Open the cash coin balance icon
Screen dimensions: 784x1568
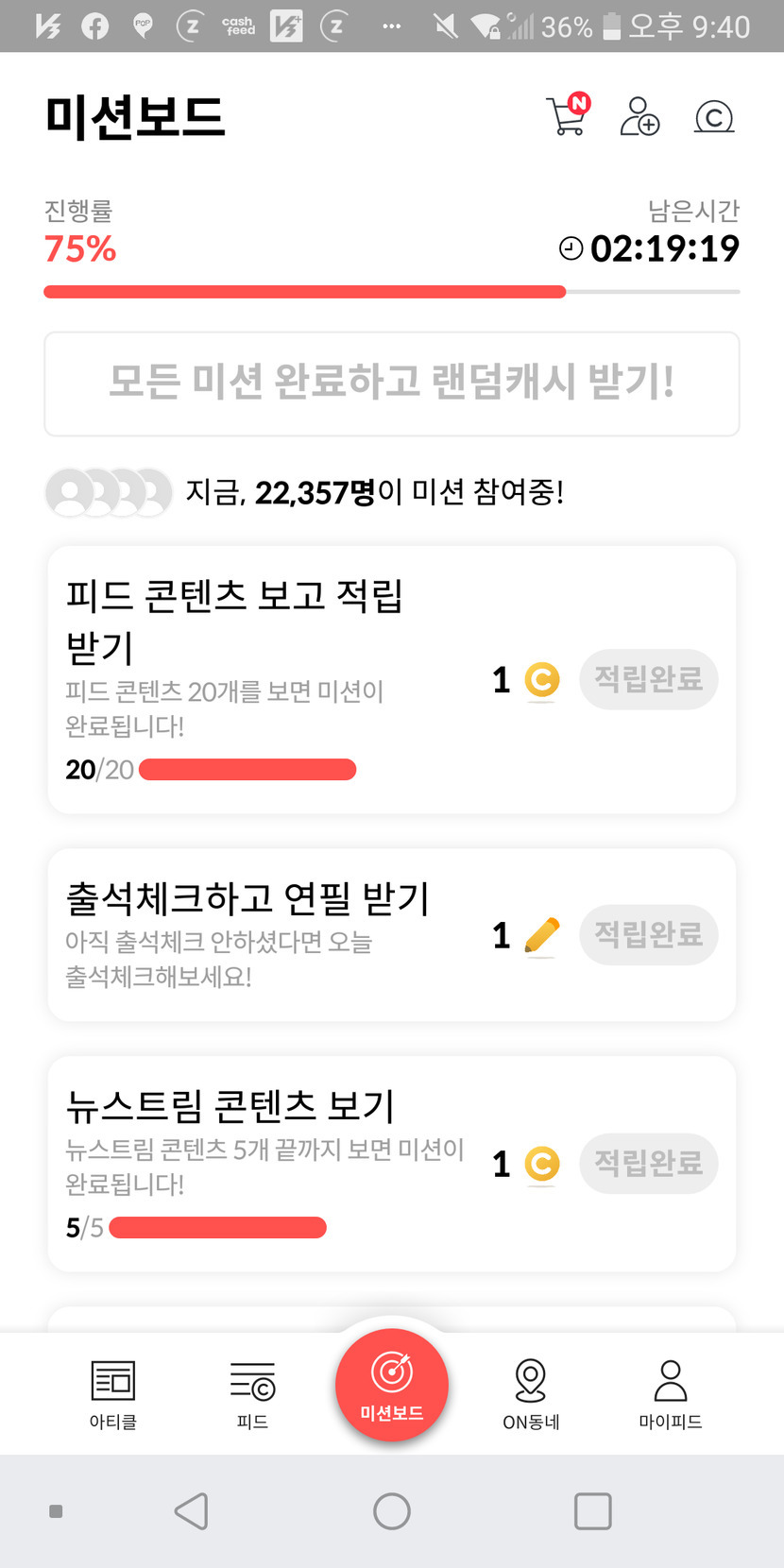[714, 116]
